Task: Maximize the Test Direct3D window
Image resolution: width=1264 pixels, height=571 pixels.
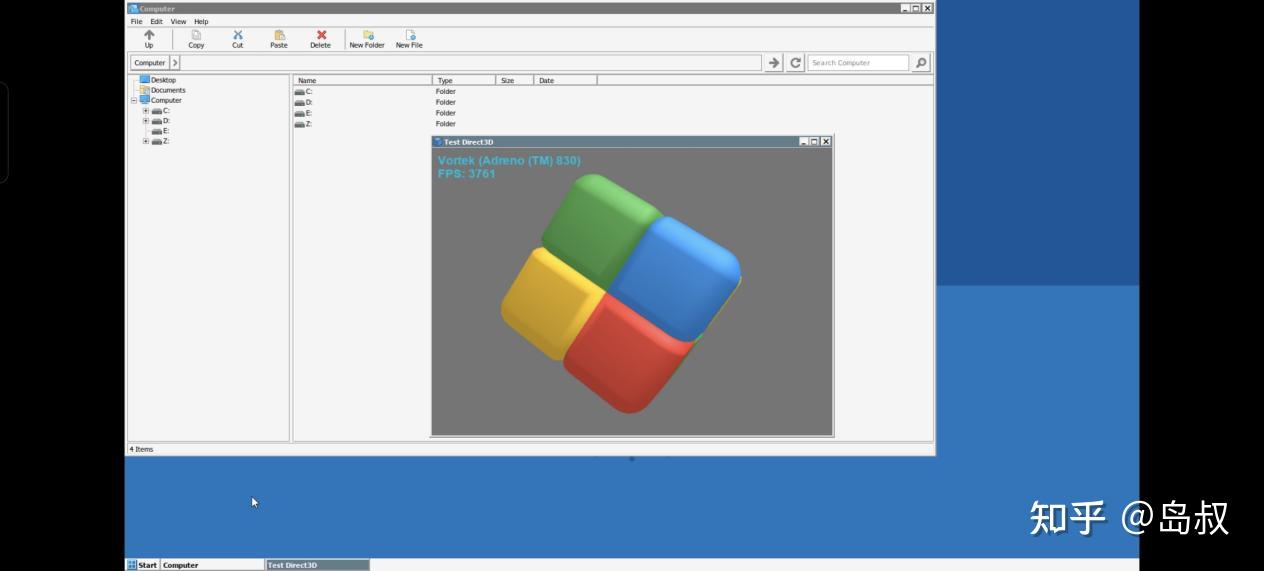Action: pyautogui.click(x=815, y=142)
